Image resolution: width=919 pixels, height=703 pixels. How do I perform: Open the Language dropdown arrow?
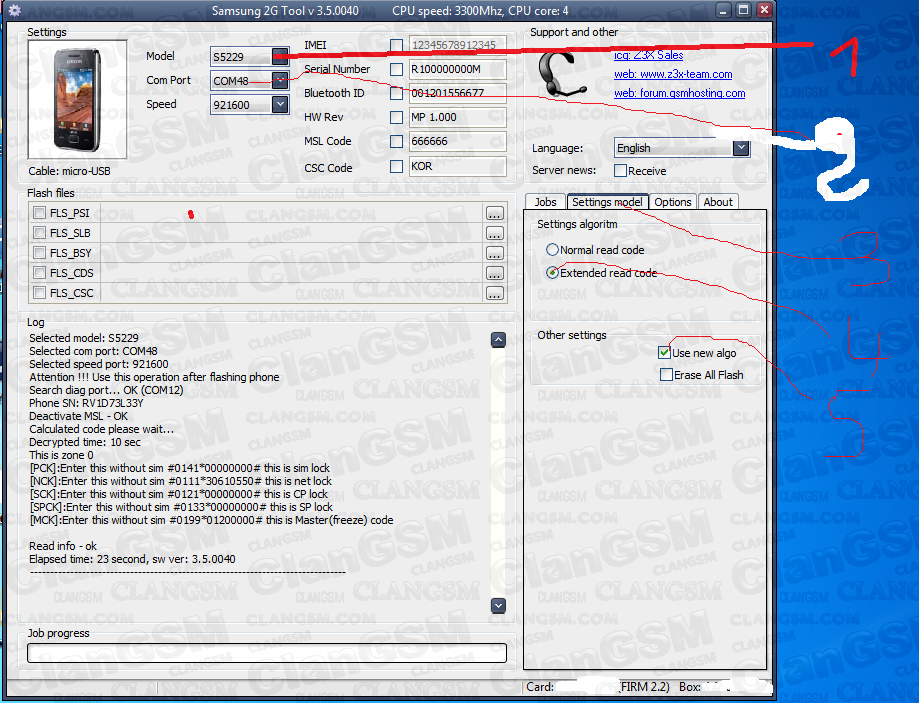741,148
